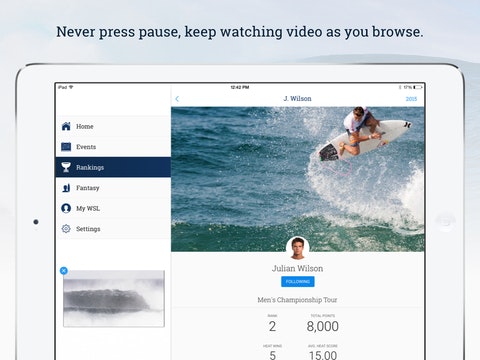Tap the battery status indicator
This screenshot has height=360, width=480.
pos(418,87)
